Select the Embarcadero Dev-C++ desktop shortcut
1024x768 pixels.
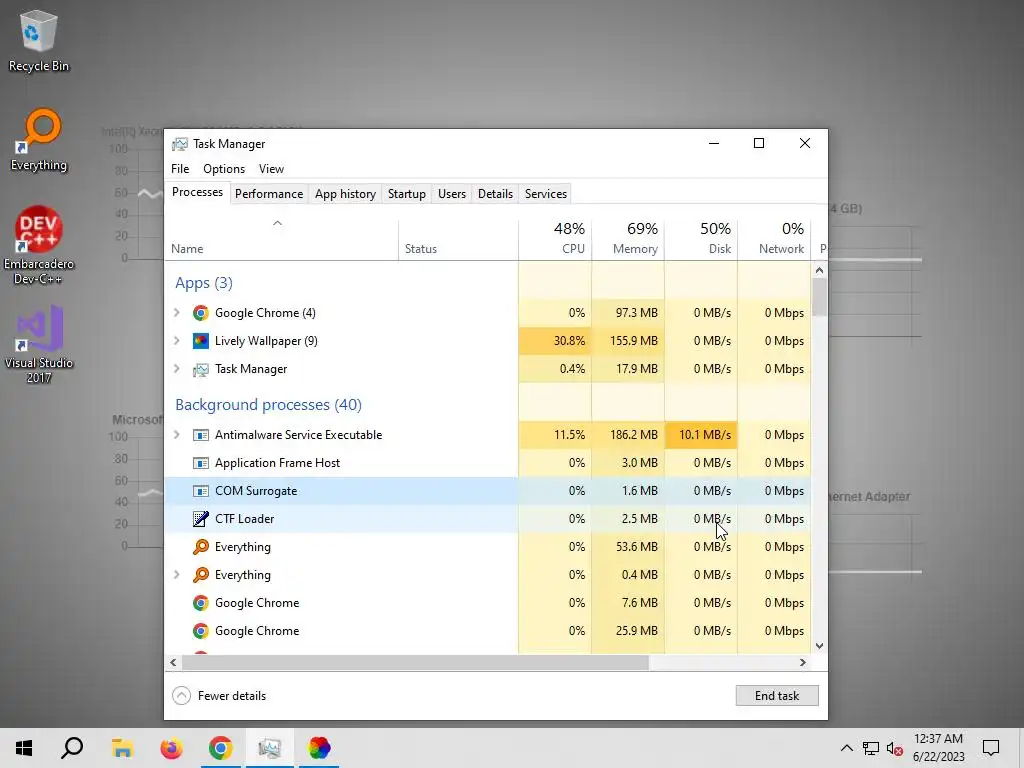pyautogui.click(x=39, y=246)
